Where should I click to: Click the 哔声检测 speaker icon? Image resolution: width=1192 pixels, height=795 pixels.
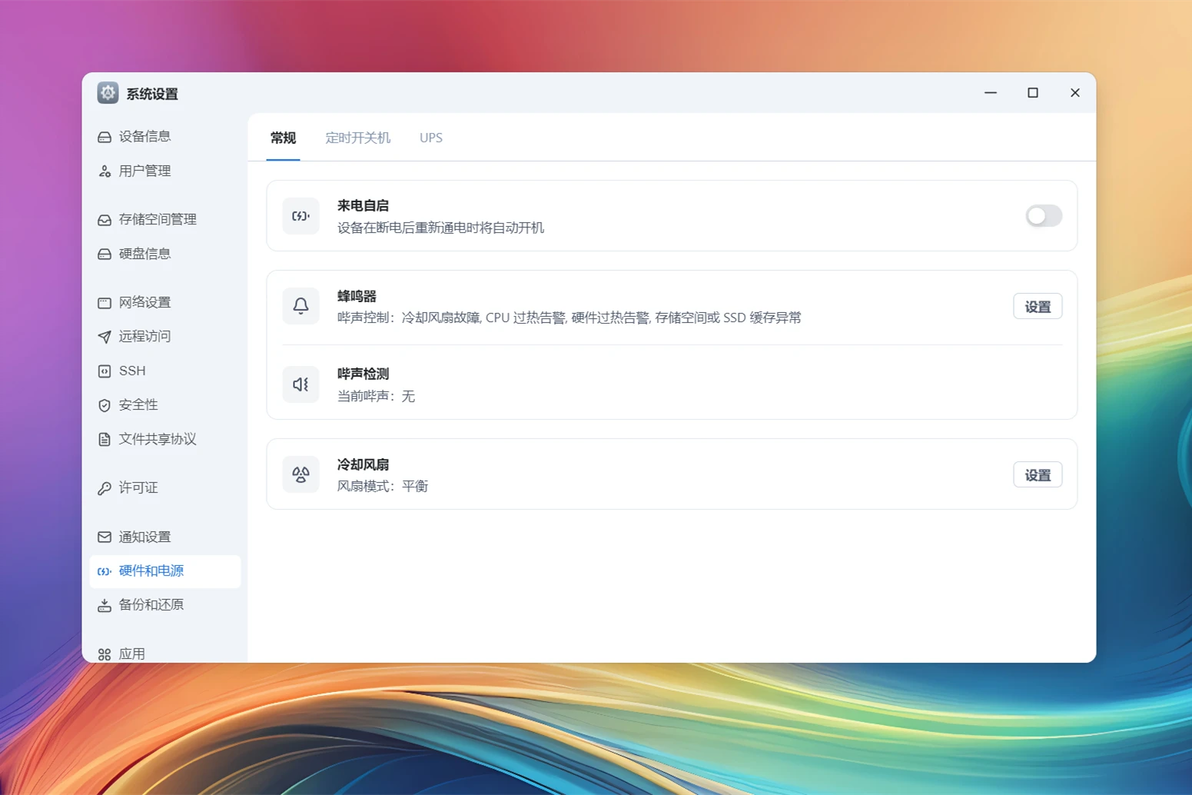(x=301, y=385)
